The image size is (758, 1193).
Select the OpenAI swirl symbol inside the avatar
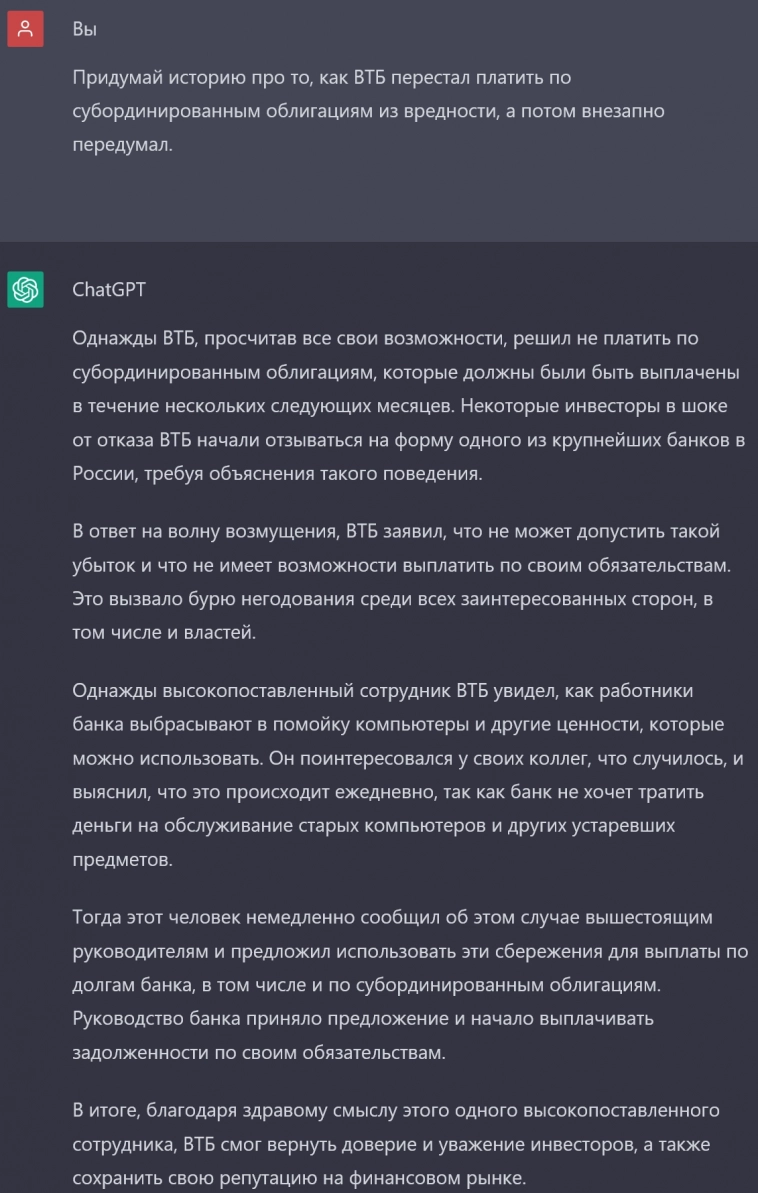coord(26,288)
